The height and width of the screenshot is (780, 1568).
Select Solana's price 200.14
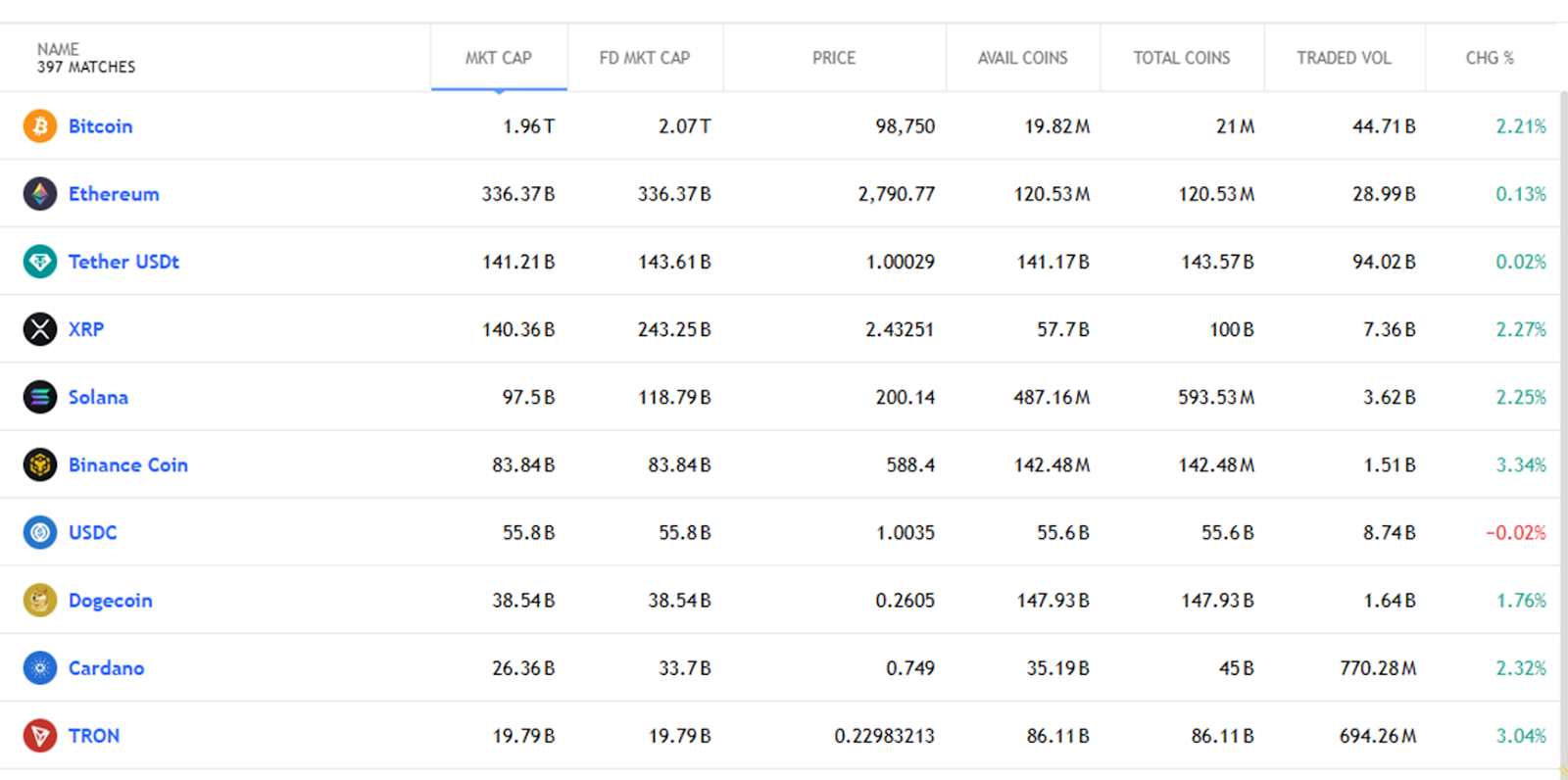coord(906,397)
